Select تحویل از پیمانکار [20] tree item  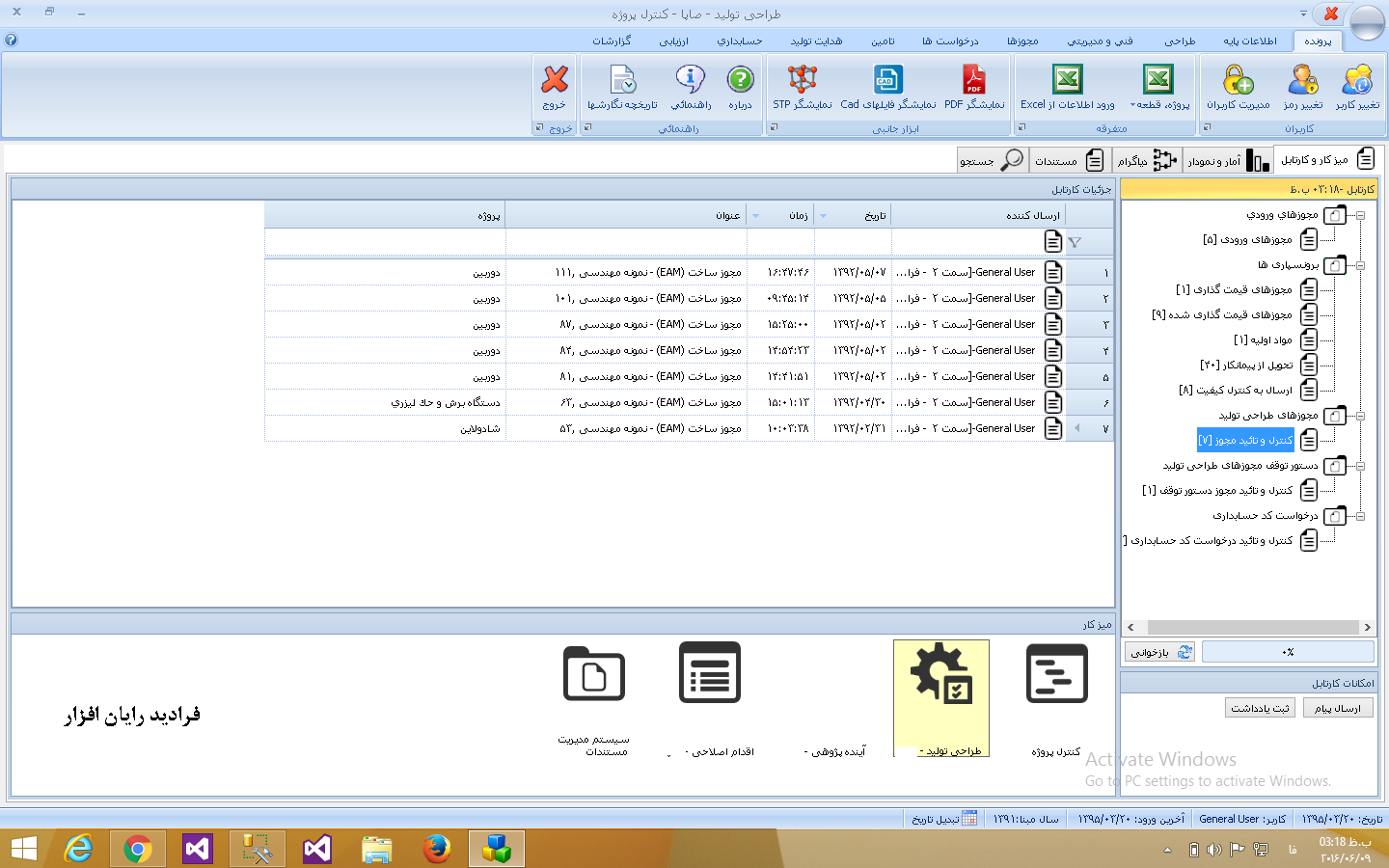1246,365
